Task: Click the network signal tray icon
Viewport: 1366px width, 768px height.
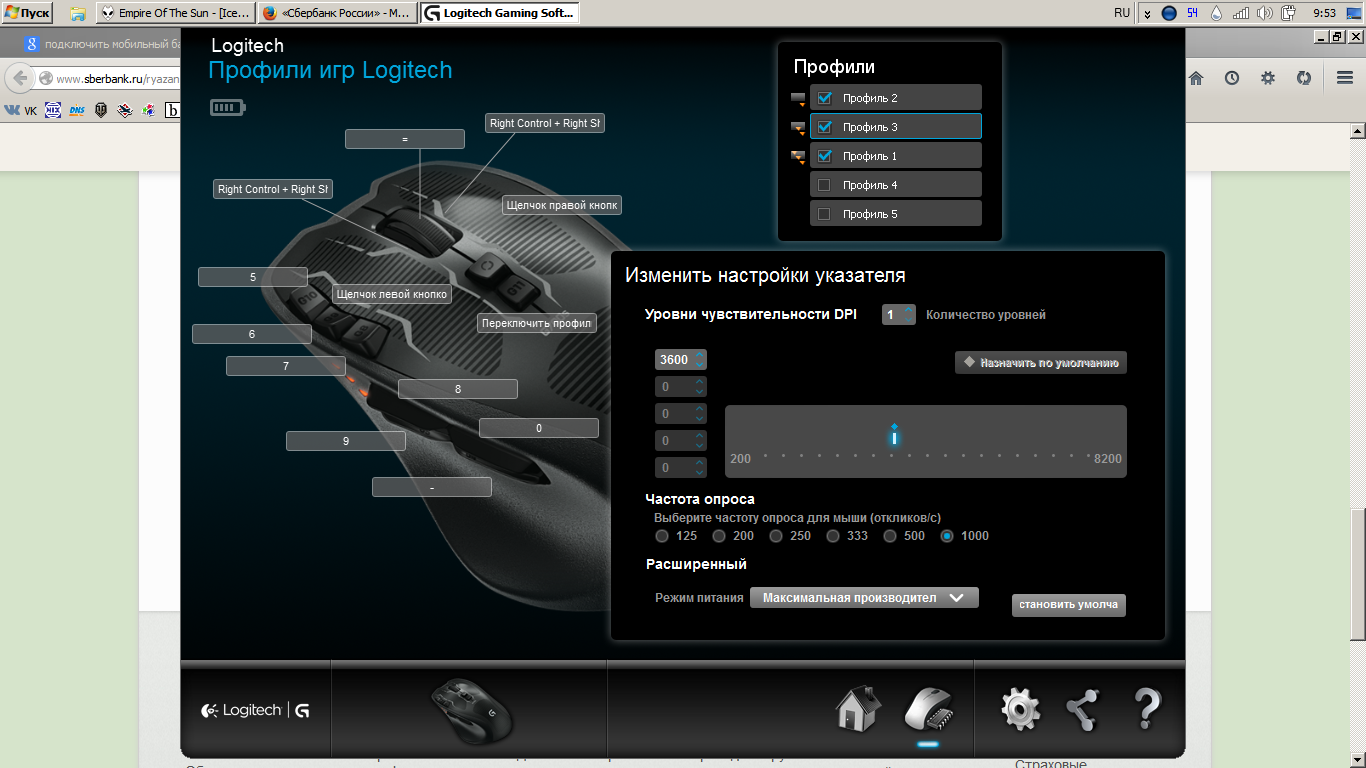Action: [x=1241, y=13]
